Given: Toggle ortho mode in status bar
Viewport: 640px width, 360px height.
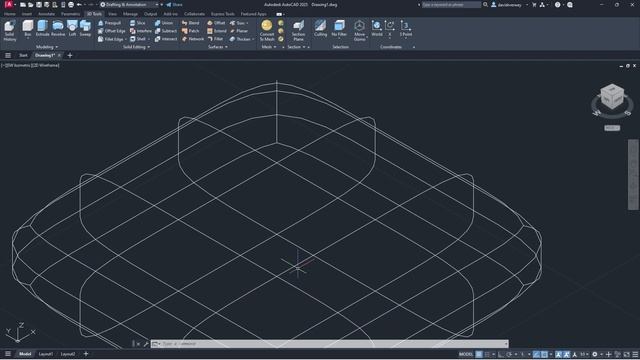Looking at the screenshot, I should 501,354.
